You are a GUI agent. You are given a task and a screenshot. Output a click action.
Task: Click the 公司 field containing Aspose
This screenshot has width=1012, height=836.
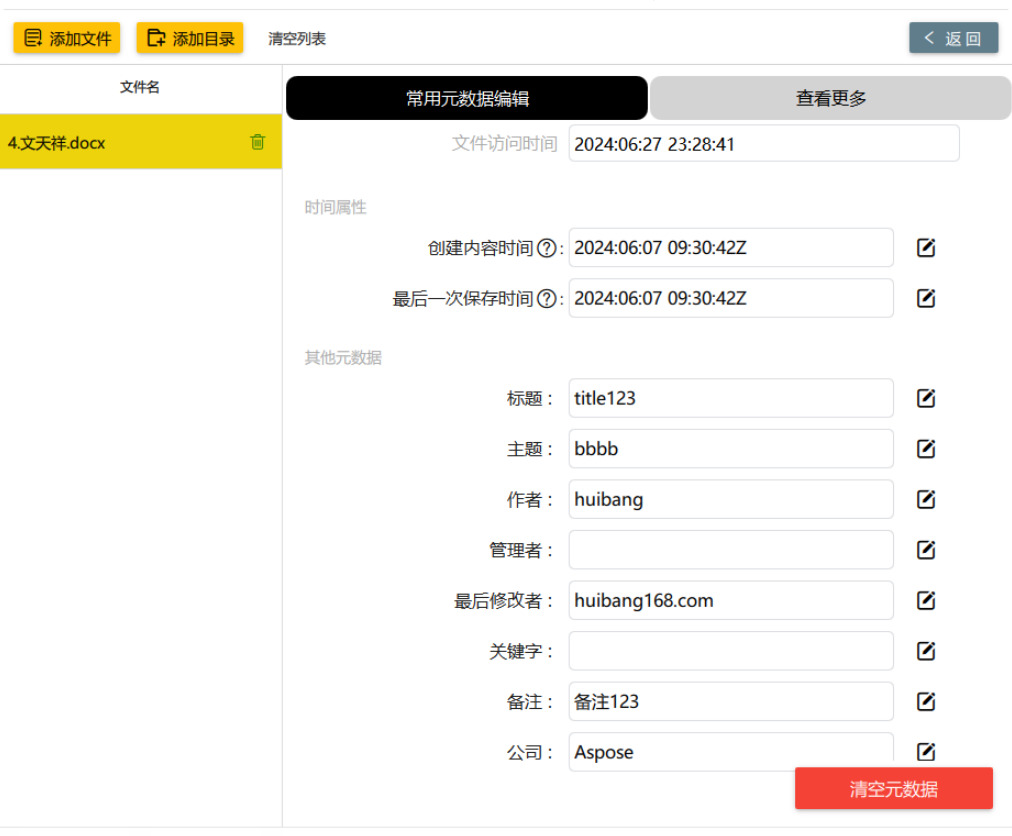731,751
